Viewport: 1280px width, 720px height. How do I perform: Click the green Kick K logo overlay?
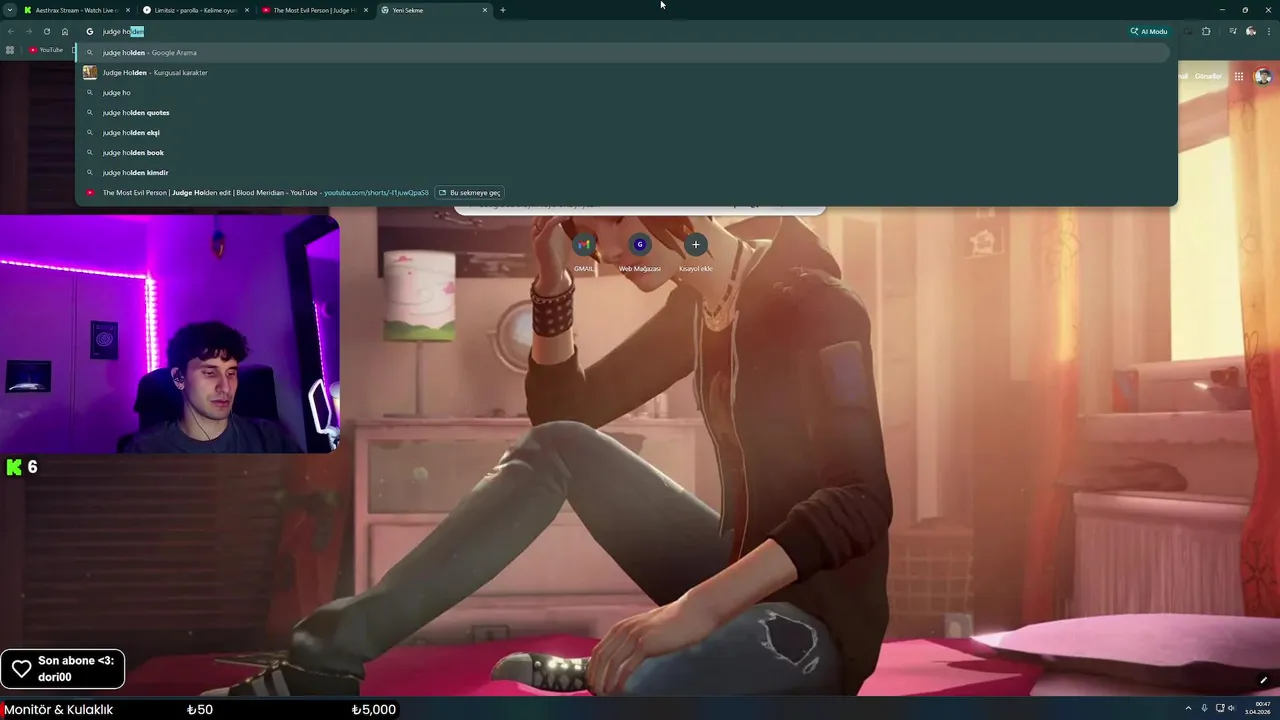coord(14,467)
